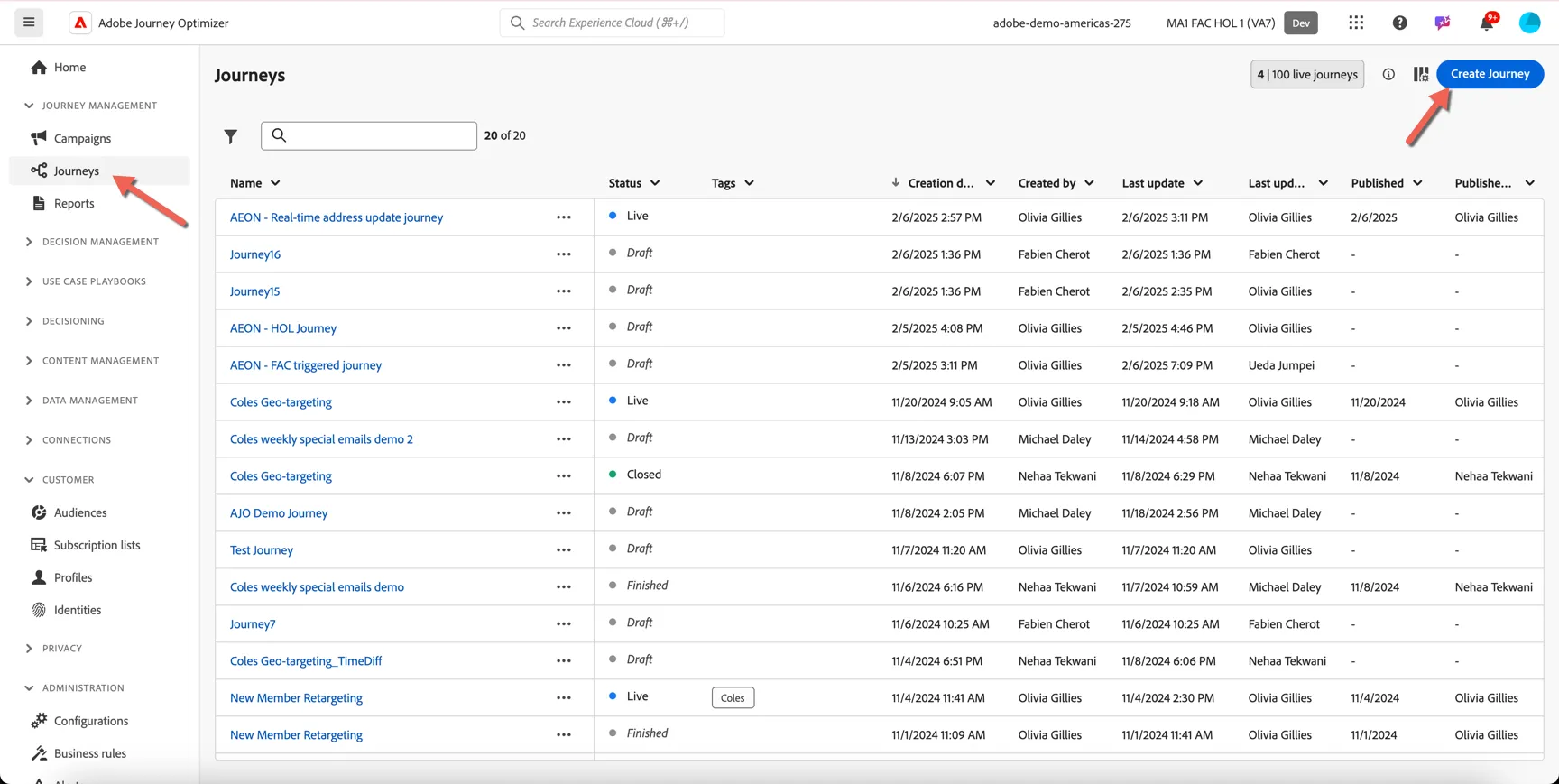This screenshot has height=784, width=1559.
Task: Go to Campaigns in sidebar
Action: click(82, 138)
